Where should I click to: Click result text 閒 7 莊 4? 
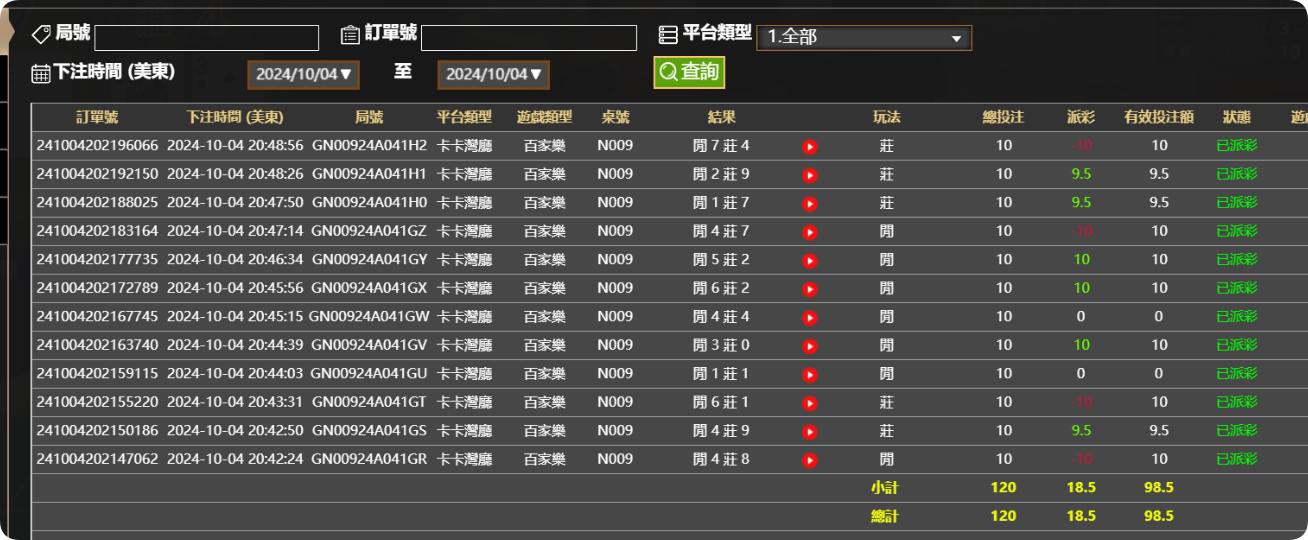(x=721, y=146)
